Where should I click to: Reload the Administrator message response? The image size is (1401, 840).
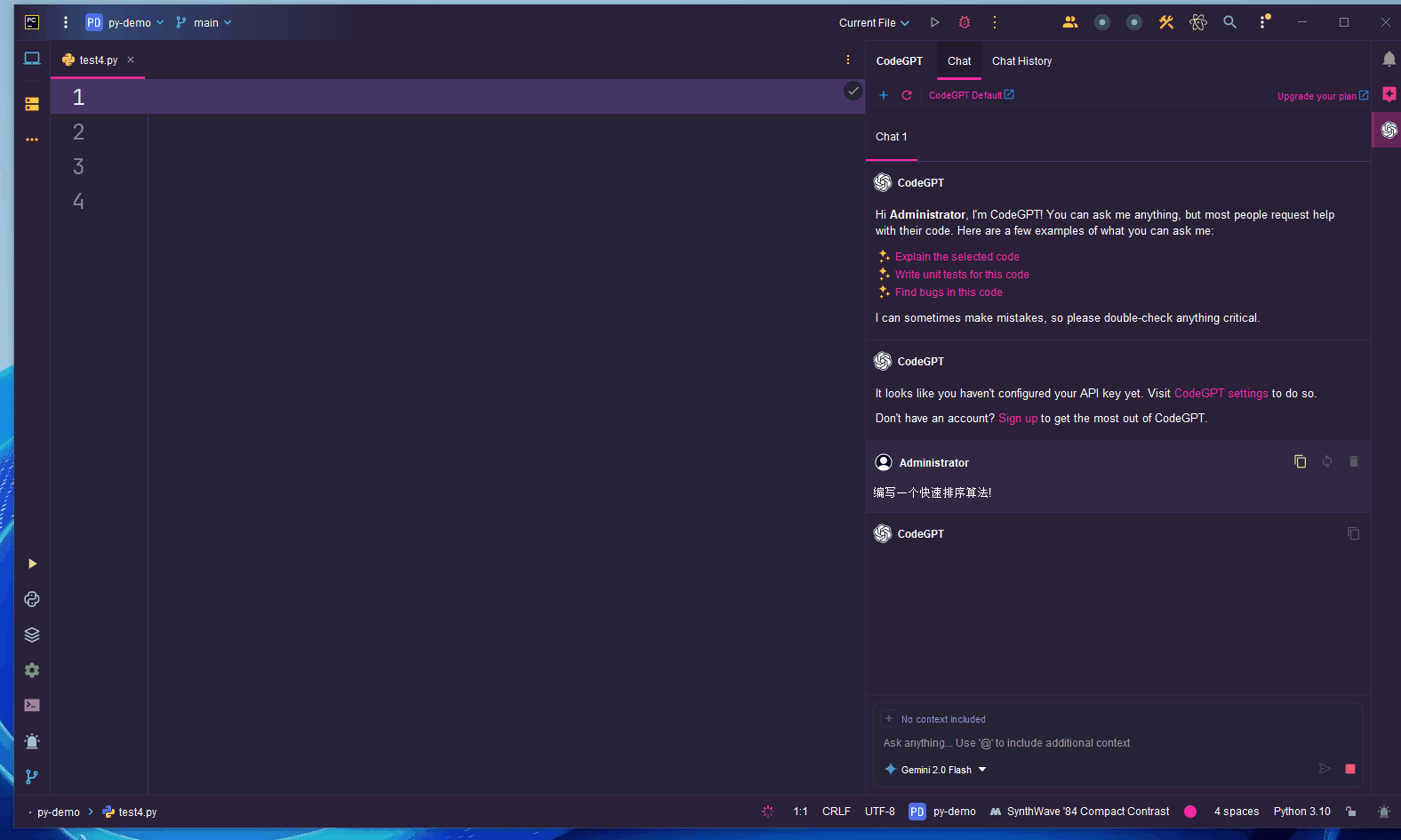click(1327, 461)
